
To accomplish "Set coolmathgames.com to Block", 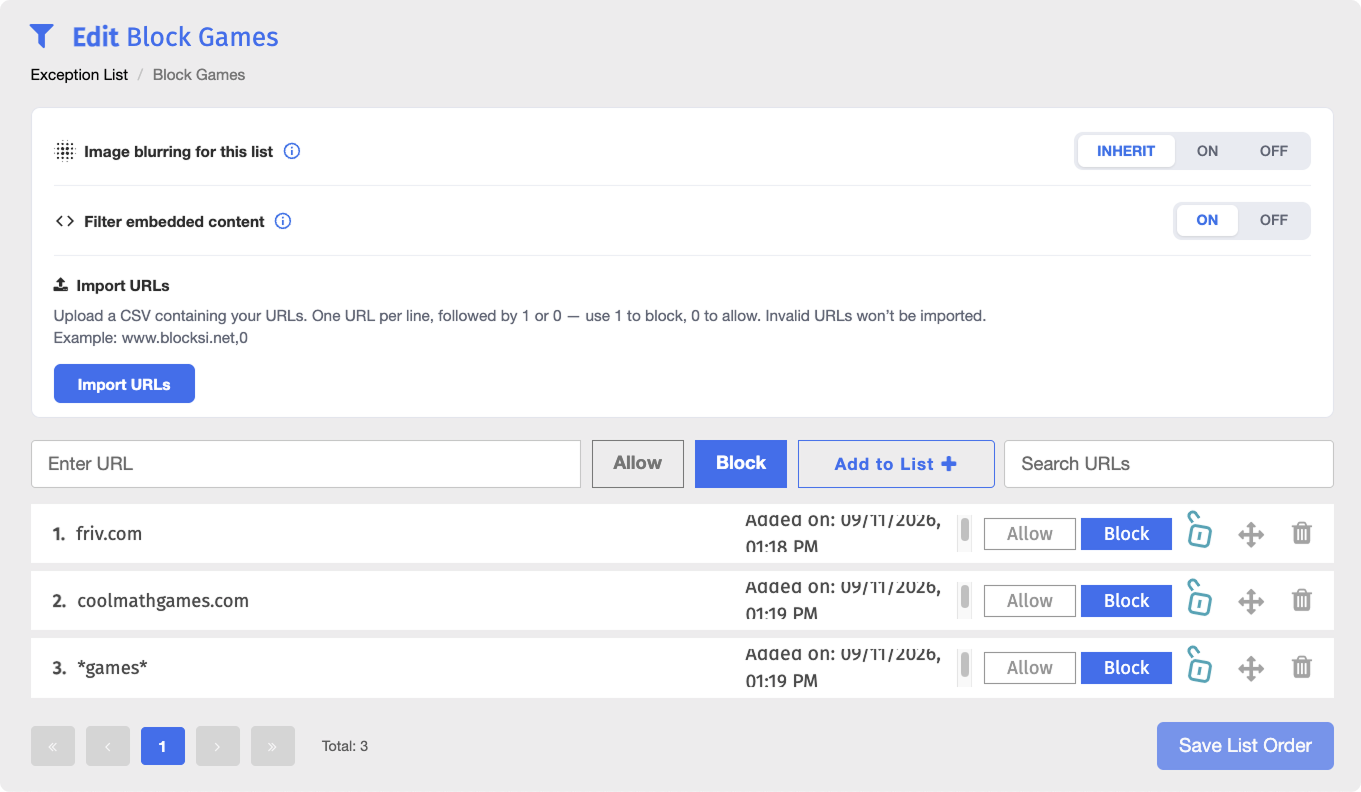I will tap(1126, 601).
